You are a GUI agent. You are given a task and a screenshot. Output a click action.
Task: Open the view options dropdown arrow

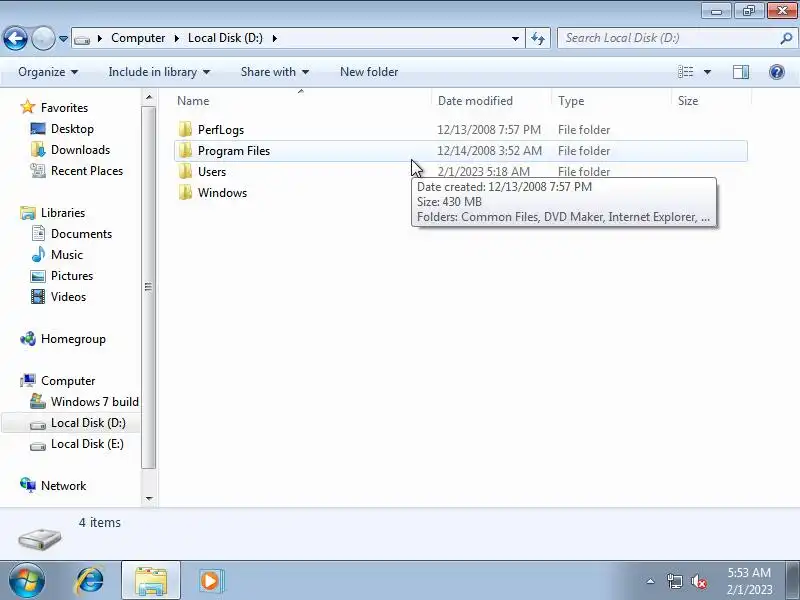707,72
